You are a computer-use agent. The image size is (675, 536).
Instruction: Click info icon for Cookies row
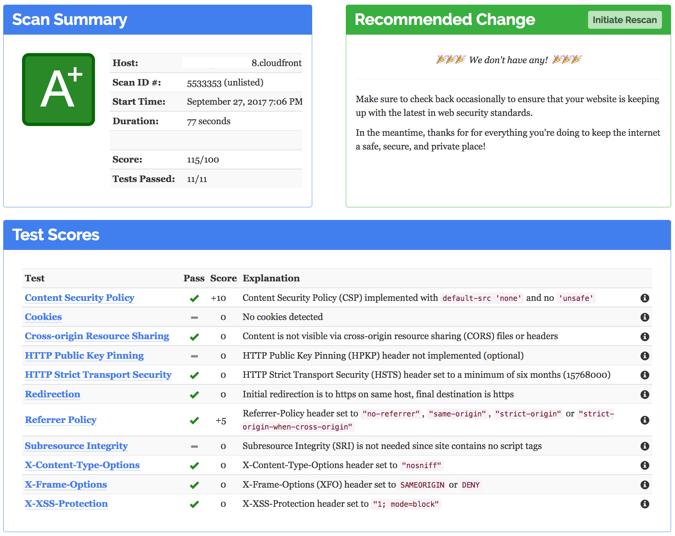tap(644, 317)
